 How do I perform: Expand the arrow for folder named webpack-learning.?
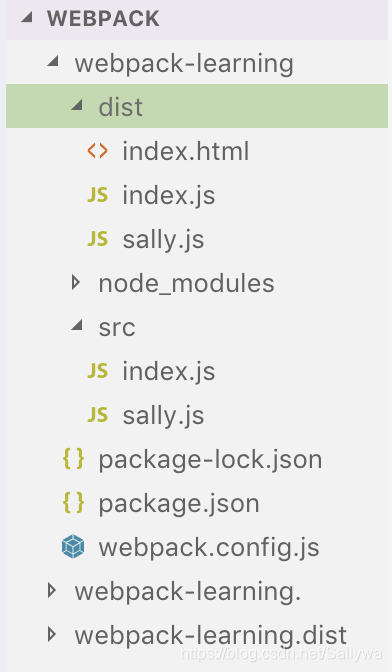pos(52,591)
